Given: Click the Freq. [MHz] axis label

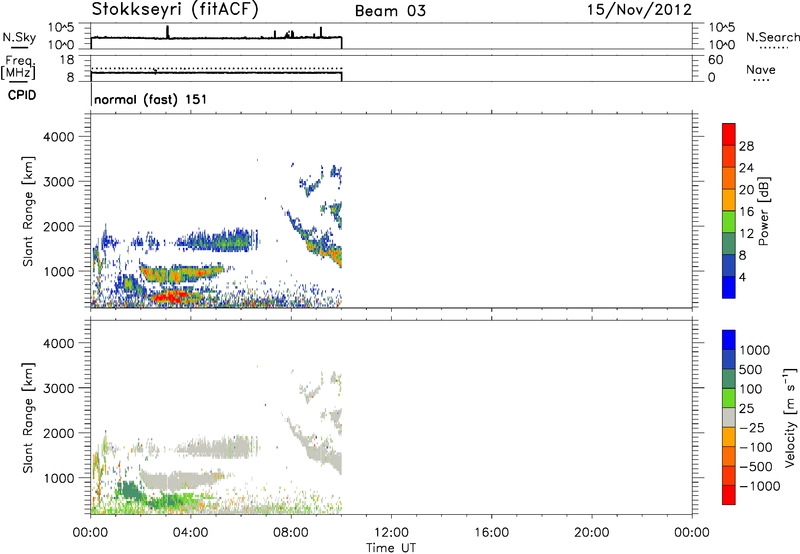Looking at the screenshot, I should point(18,68).
